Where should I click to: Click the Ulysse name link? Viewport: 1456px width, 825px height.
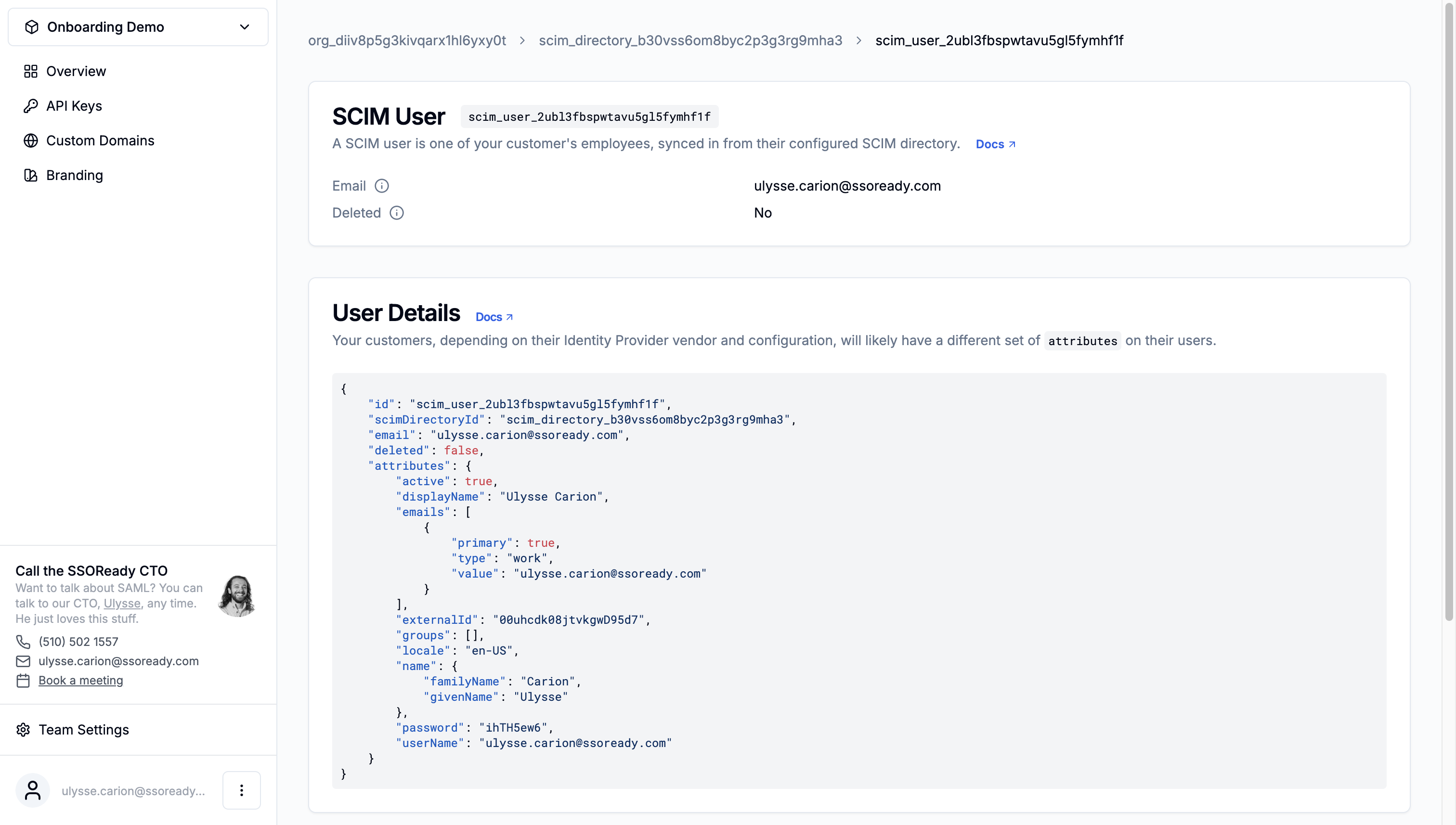122,604
